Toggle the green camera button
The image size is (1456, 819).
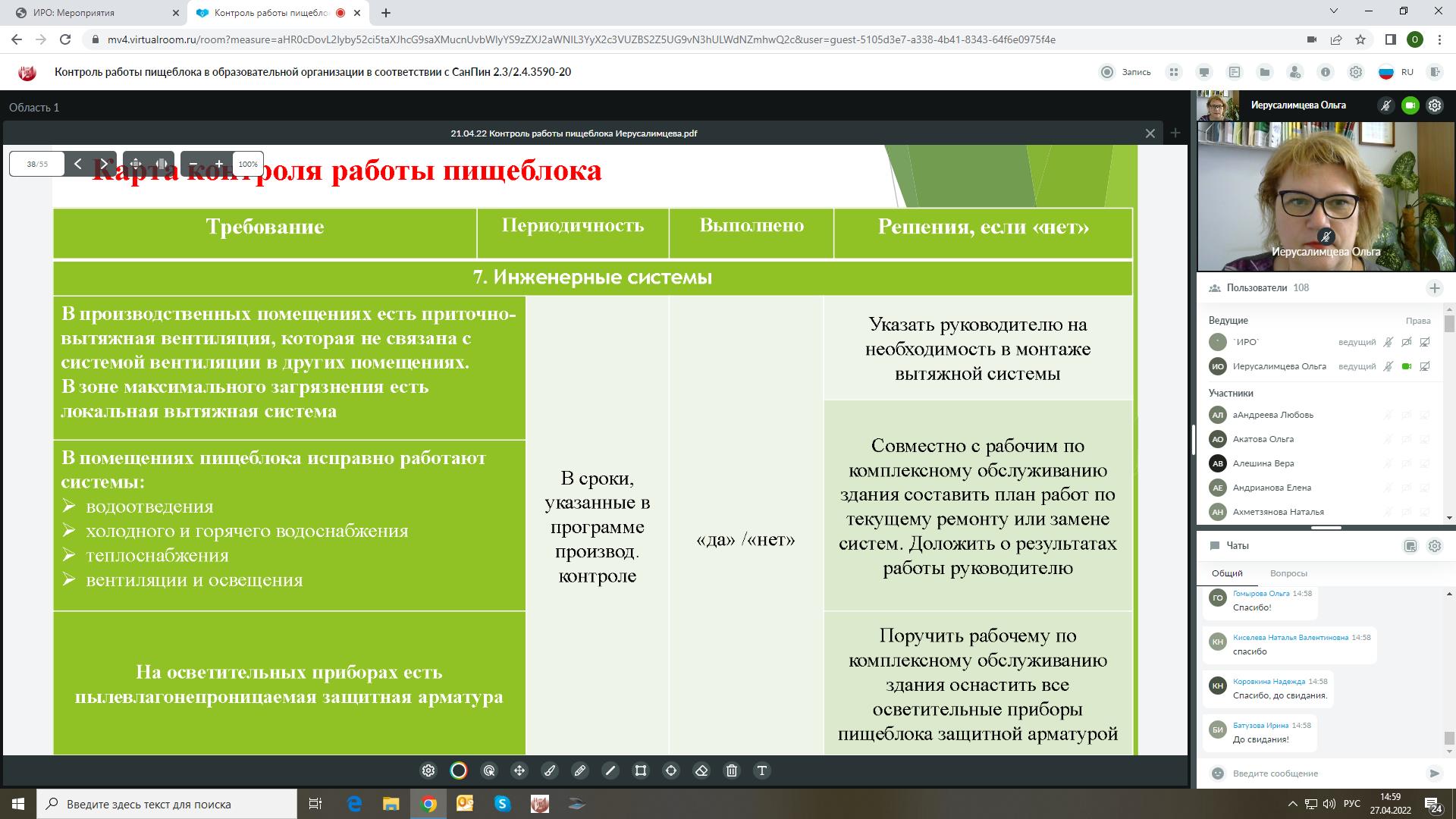[1410, 105]
